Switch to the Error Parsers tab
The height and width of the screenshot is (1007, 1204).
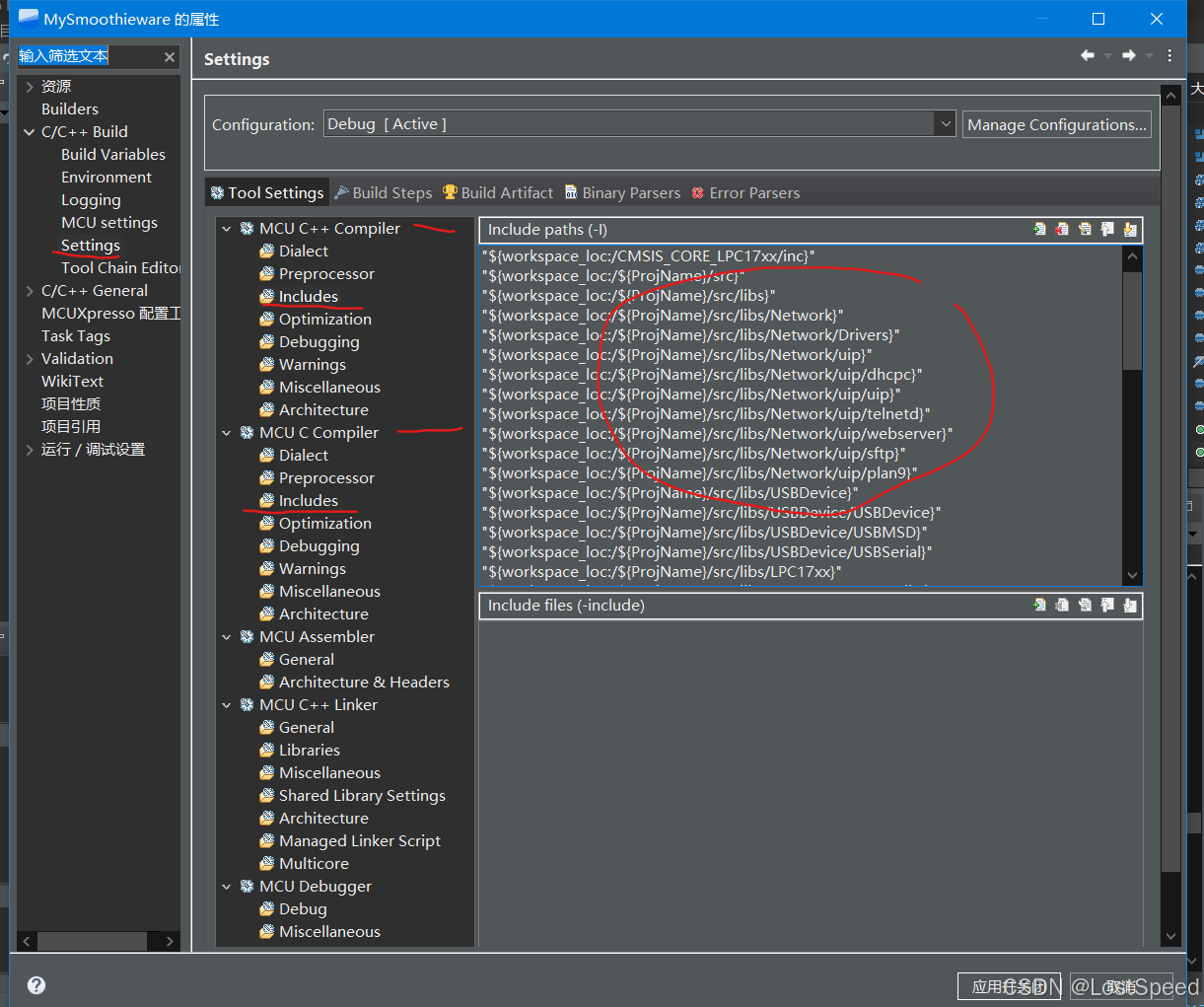[745, 192]
